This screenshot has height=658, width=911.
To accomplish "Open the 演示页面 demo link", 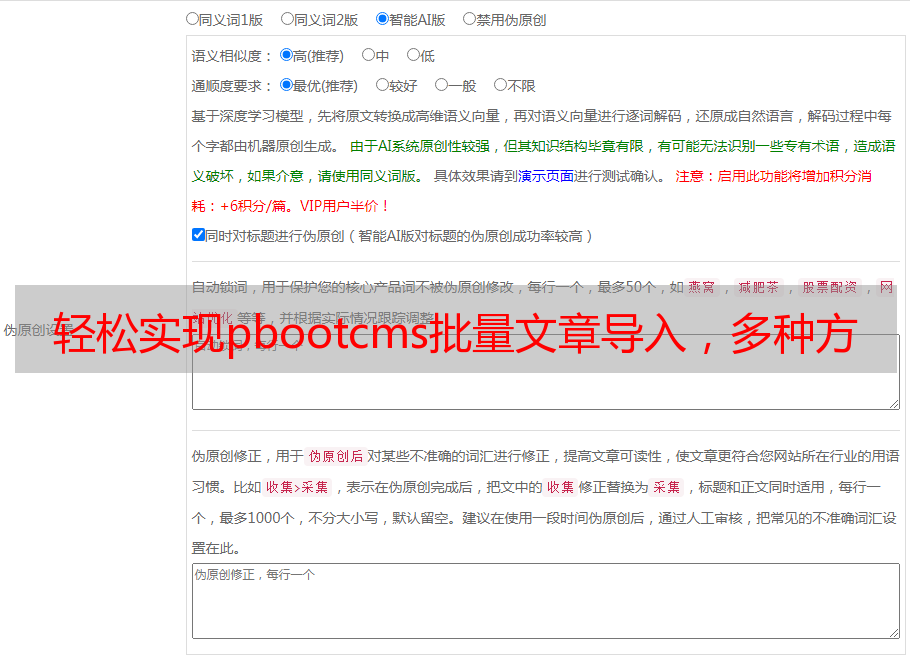I will coord(545,176).
